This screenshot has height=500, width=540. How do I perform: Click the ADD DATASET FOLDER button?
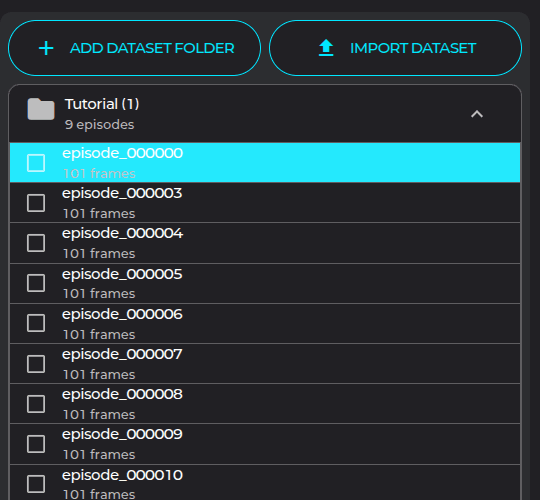pos(134,48)
